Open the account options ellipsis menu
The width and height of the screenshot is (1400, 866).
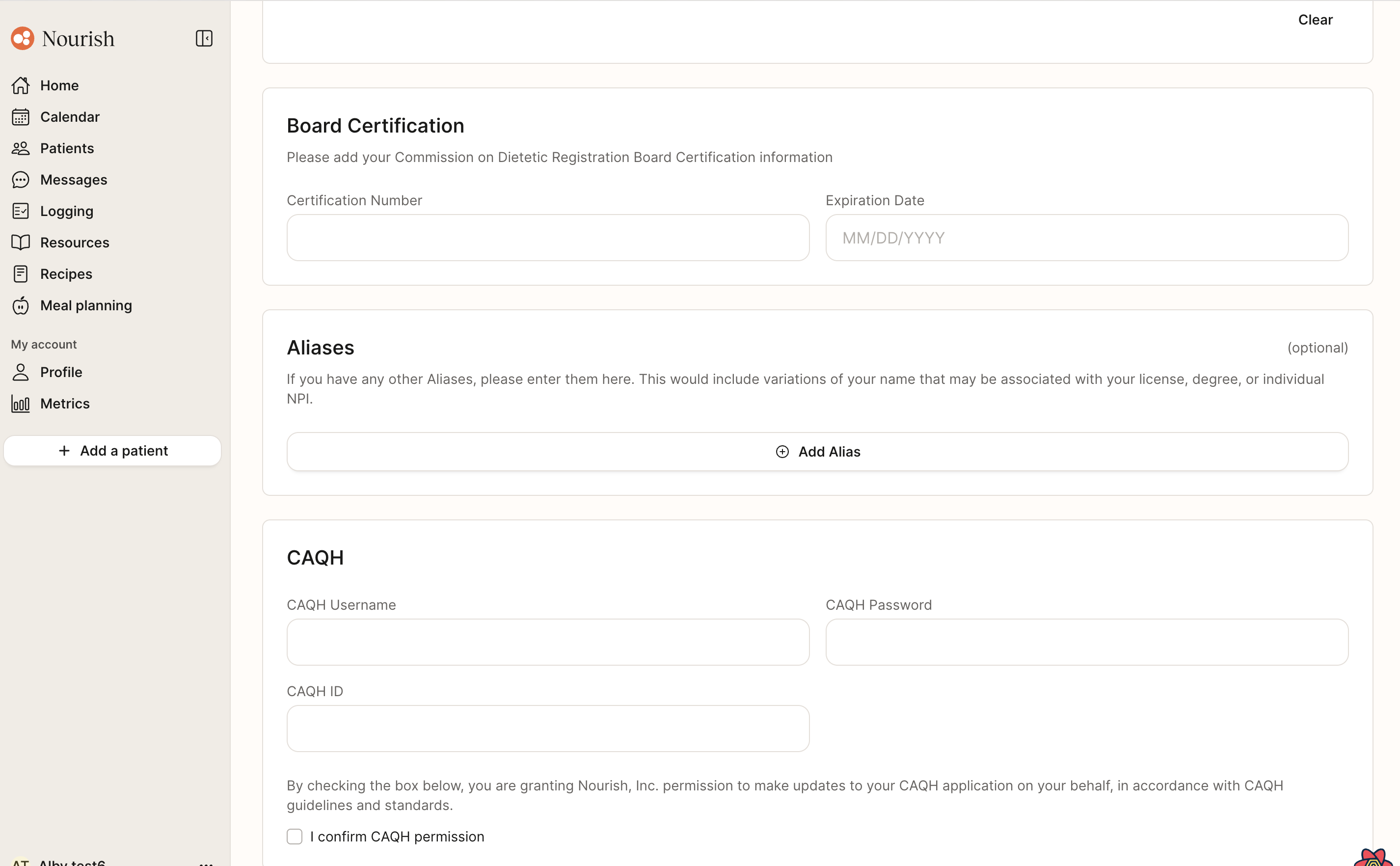click(206, 862)
